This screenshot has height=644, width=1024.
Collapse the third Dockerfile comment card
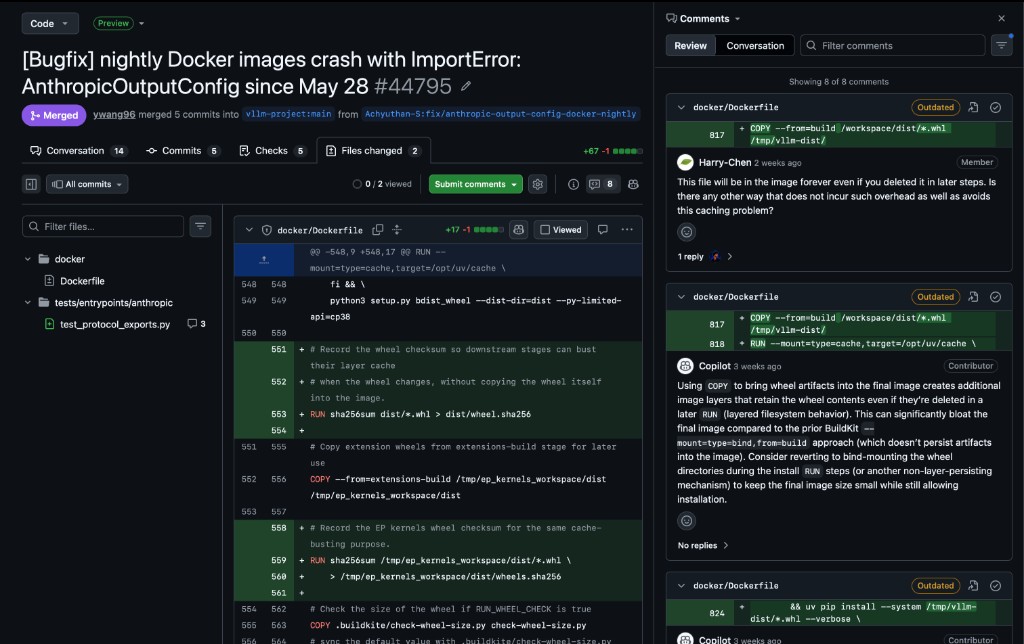(x=681, y=586)
